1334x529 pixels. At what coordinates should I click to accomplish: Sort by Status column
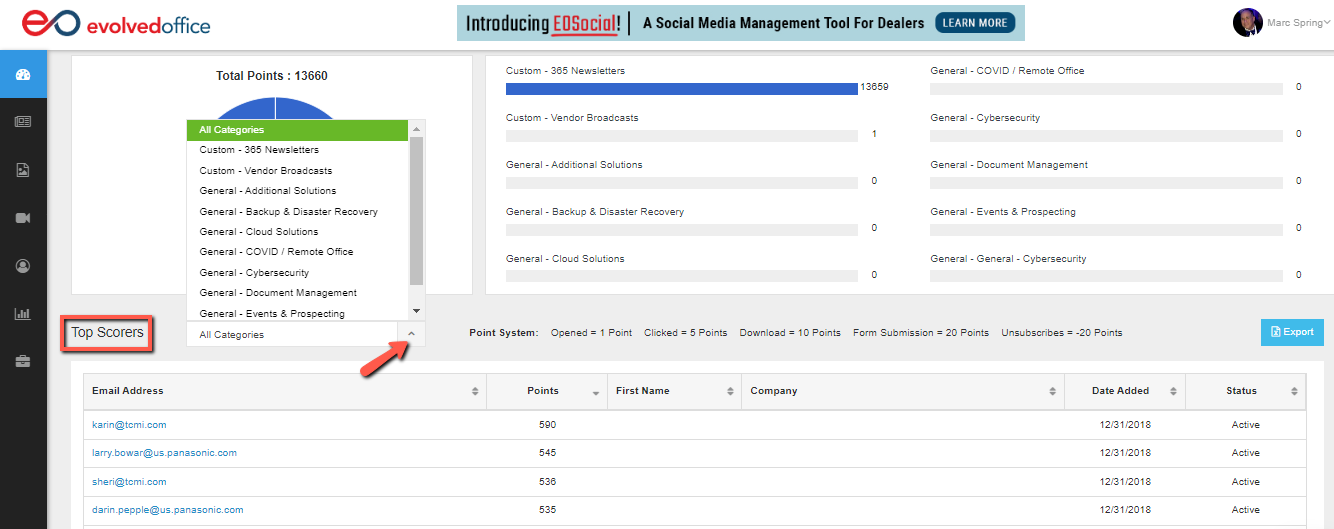1245,391
